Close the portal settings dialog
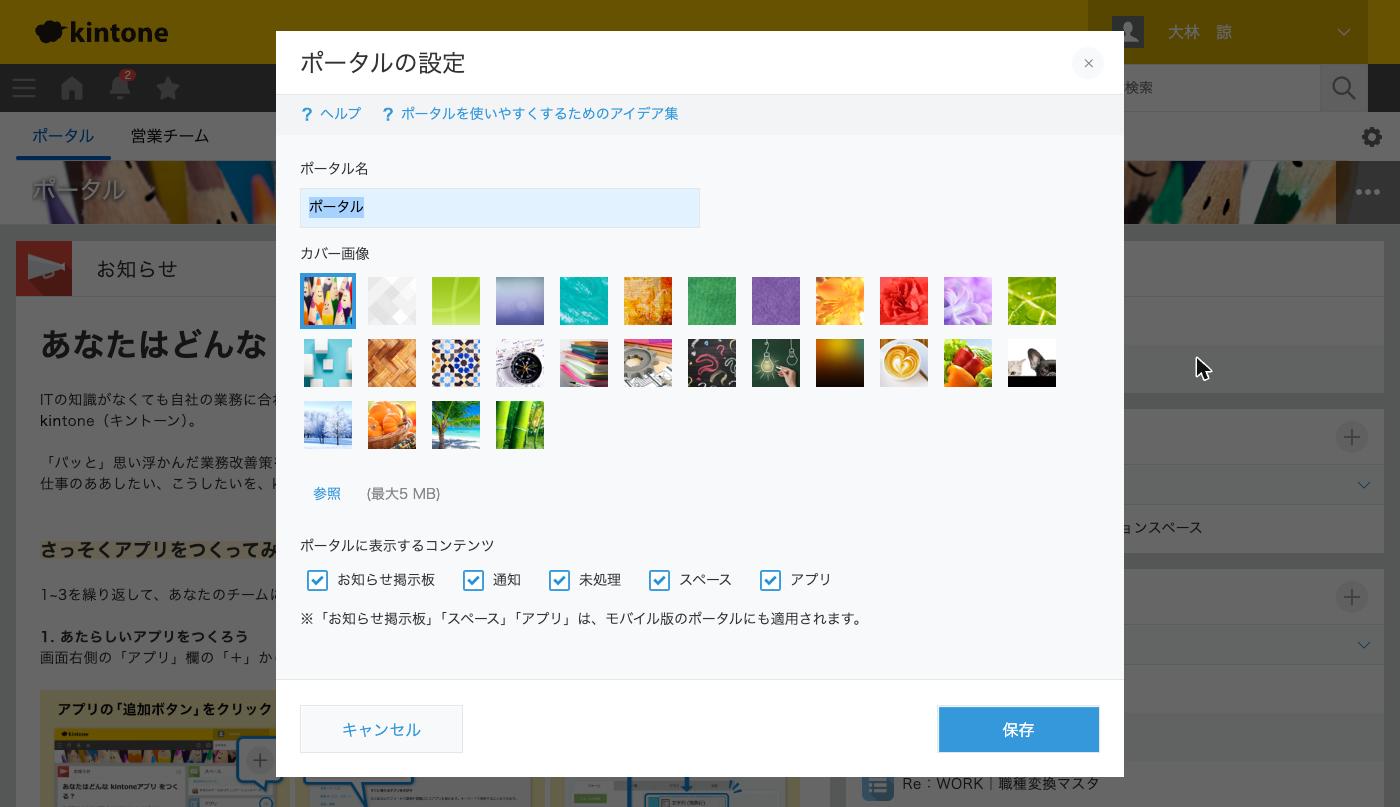 point(1088,63)
